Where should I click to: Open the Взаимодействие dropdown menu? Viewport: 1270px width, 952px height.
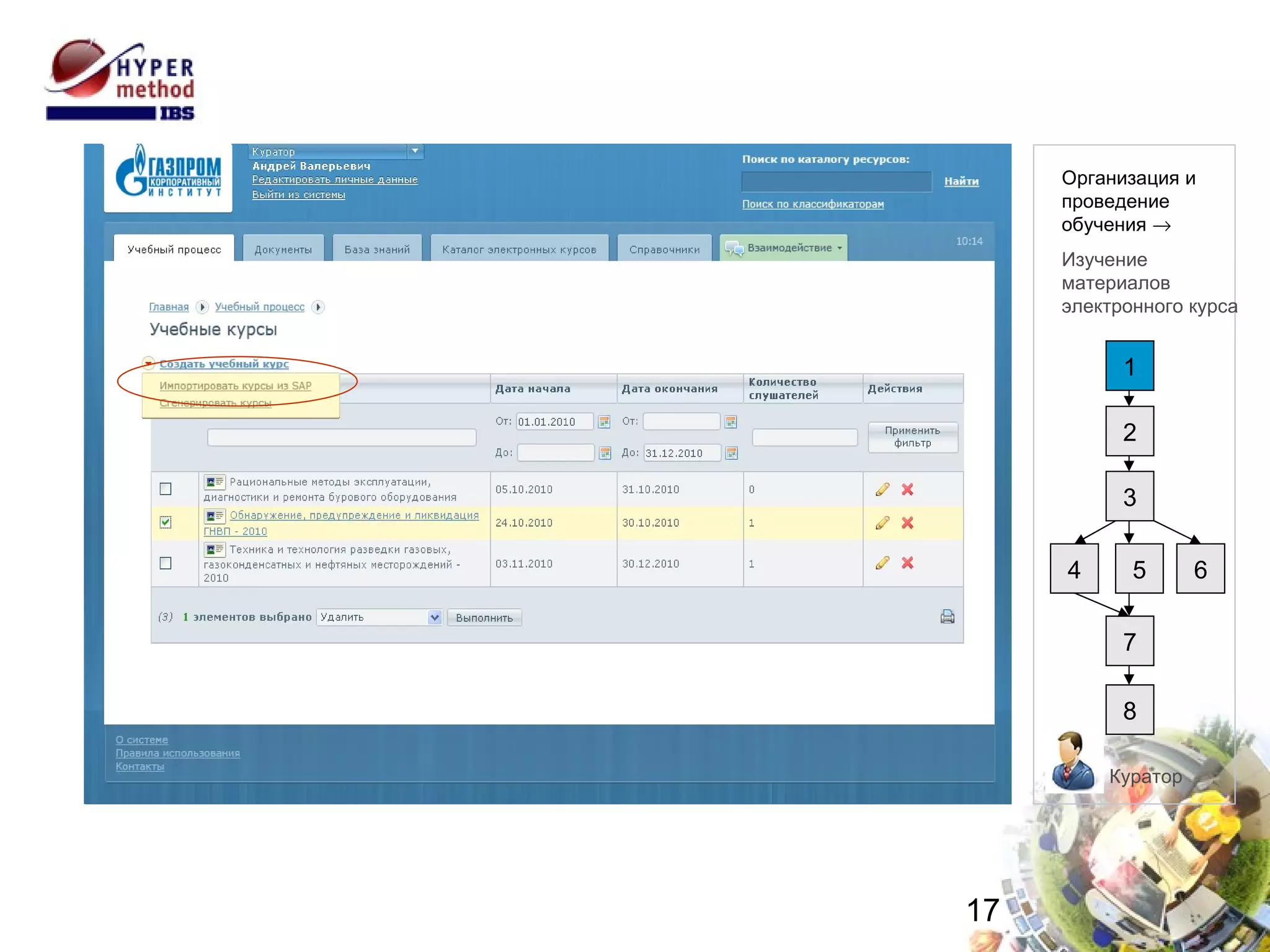784,248
